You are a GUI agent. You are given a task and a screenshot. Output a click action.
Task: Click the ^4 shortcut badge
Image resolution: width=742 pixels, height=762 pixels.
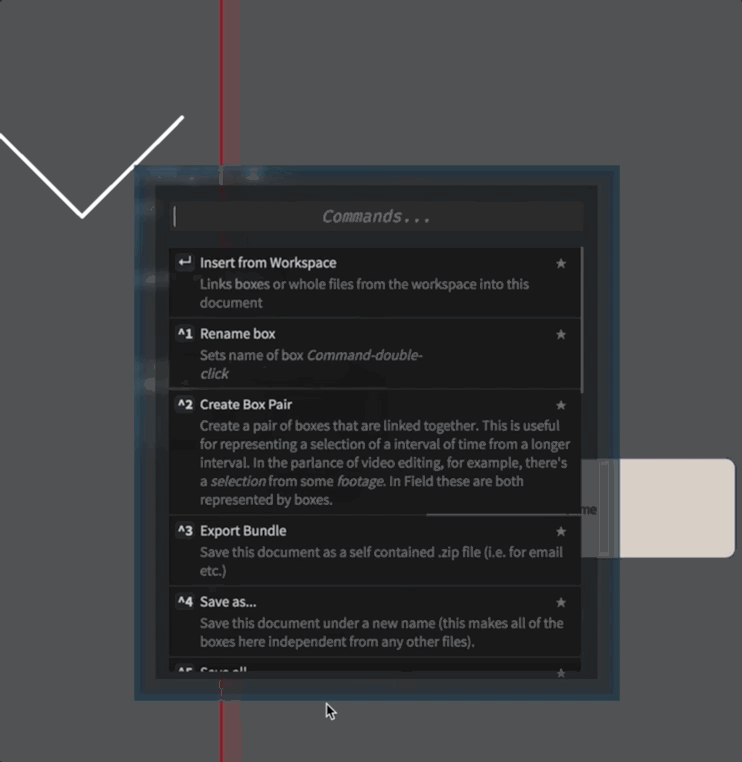pos(185,602)
